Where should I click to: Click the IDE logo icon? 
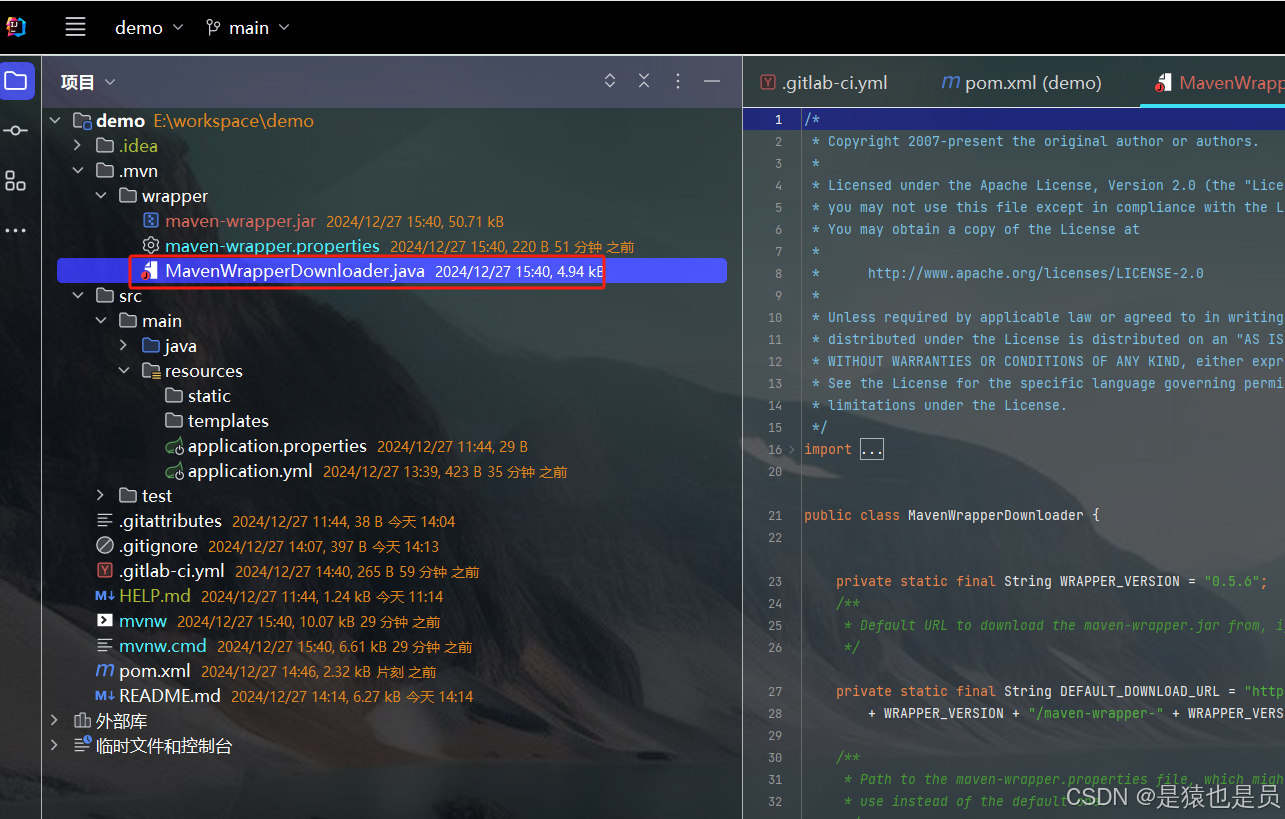tap(17, 27)
